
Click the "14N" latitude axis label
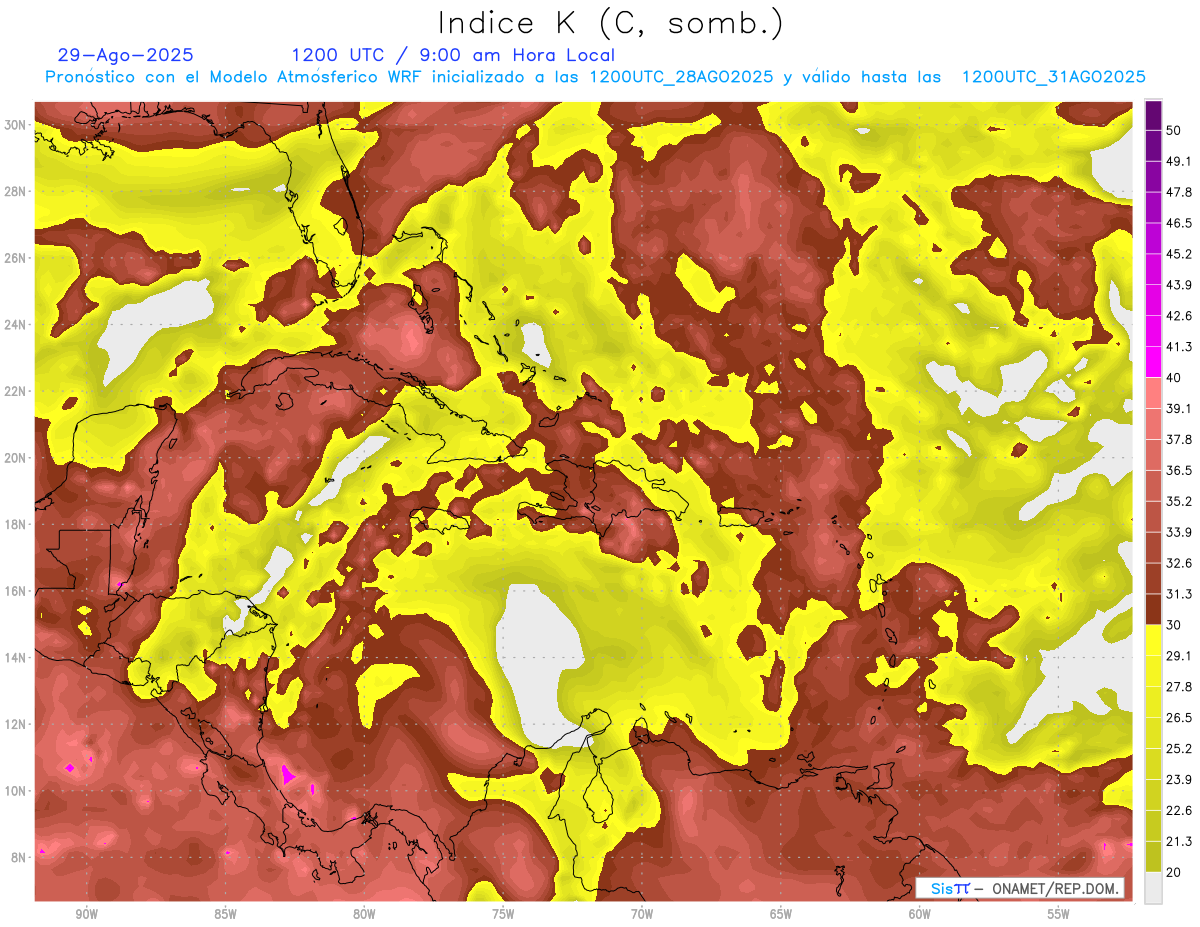(15, 658)
